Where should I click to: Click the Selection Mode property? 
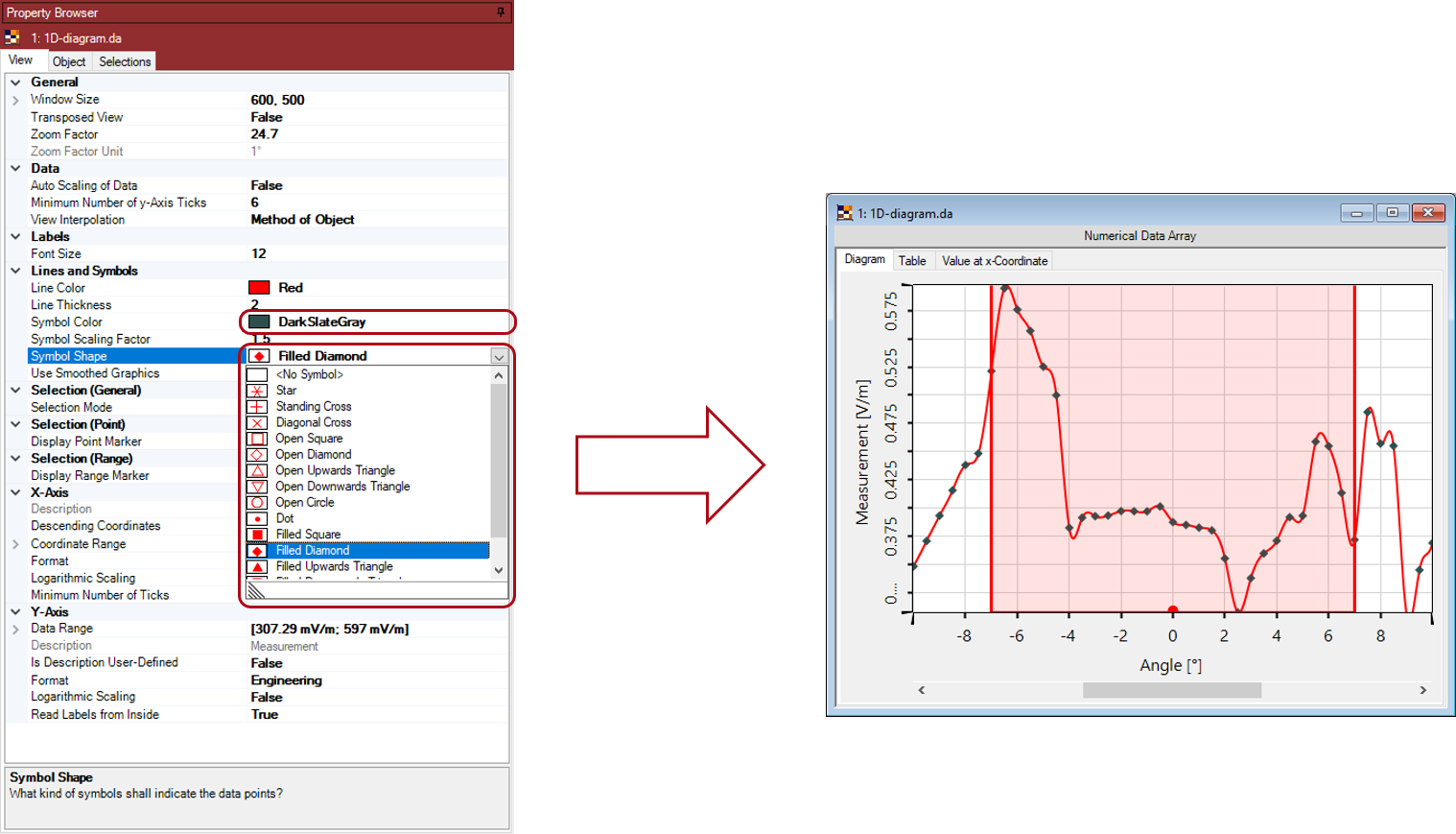[x=71, y=408]
